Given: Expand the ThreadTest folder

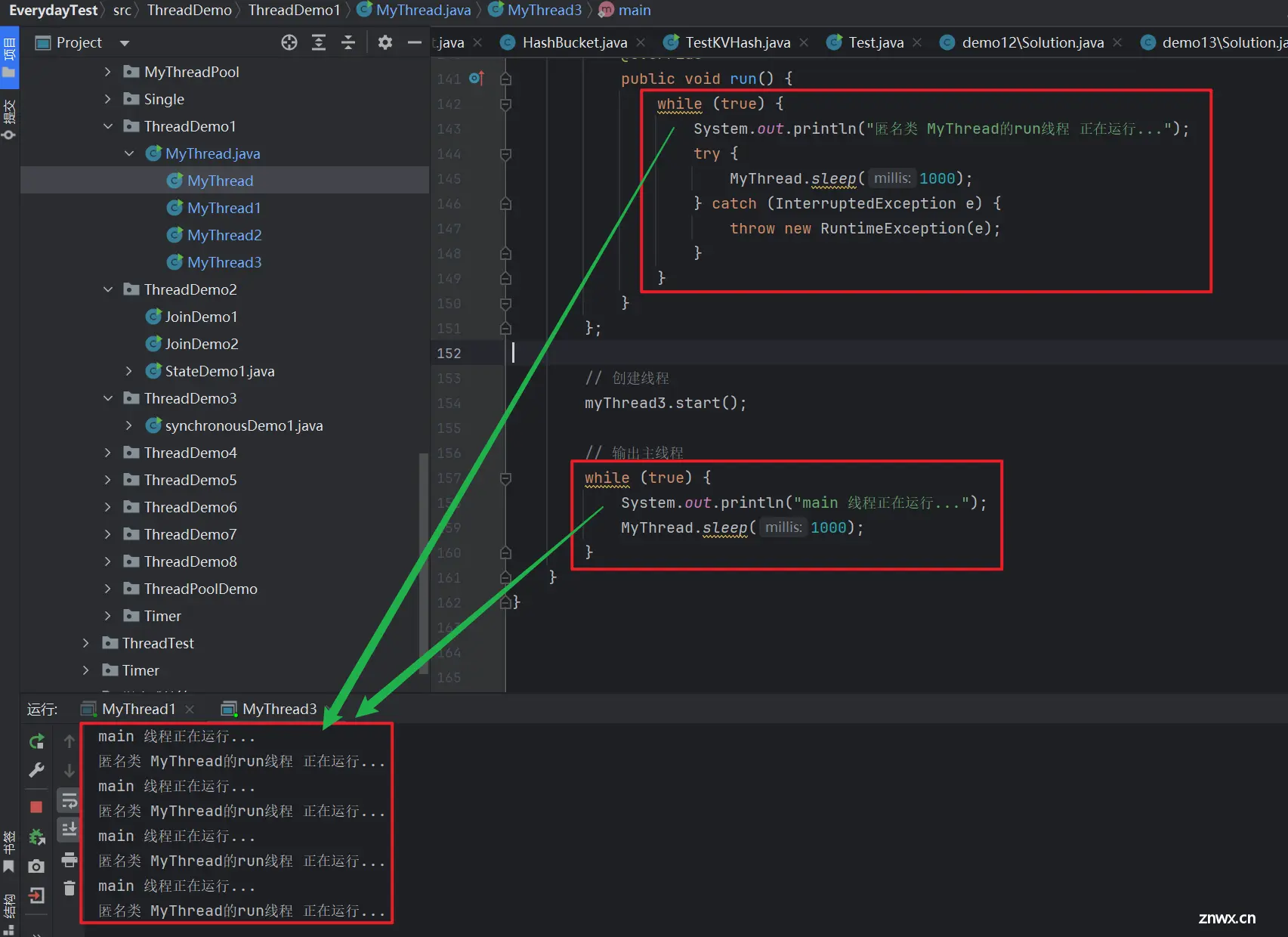Looking at the screenshot, I should [85, 643].
